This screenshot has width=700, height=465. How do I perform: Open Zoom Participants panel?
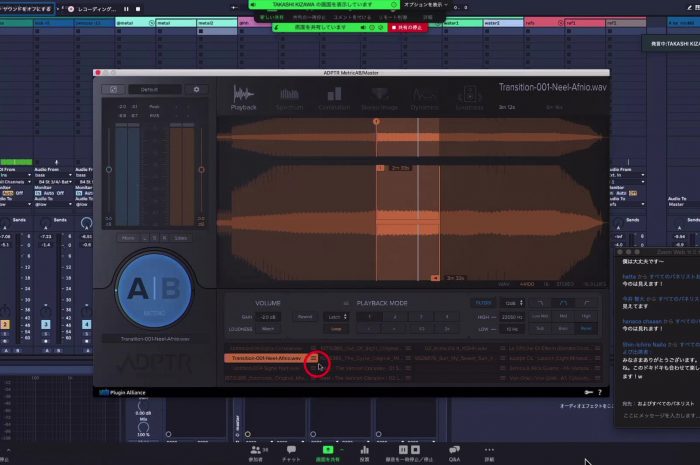pyautogui.click(x=256, y=453)
